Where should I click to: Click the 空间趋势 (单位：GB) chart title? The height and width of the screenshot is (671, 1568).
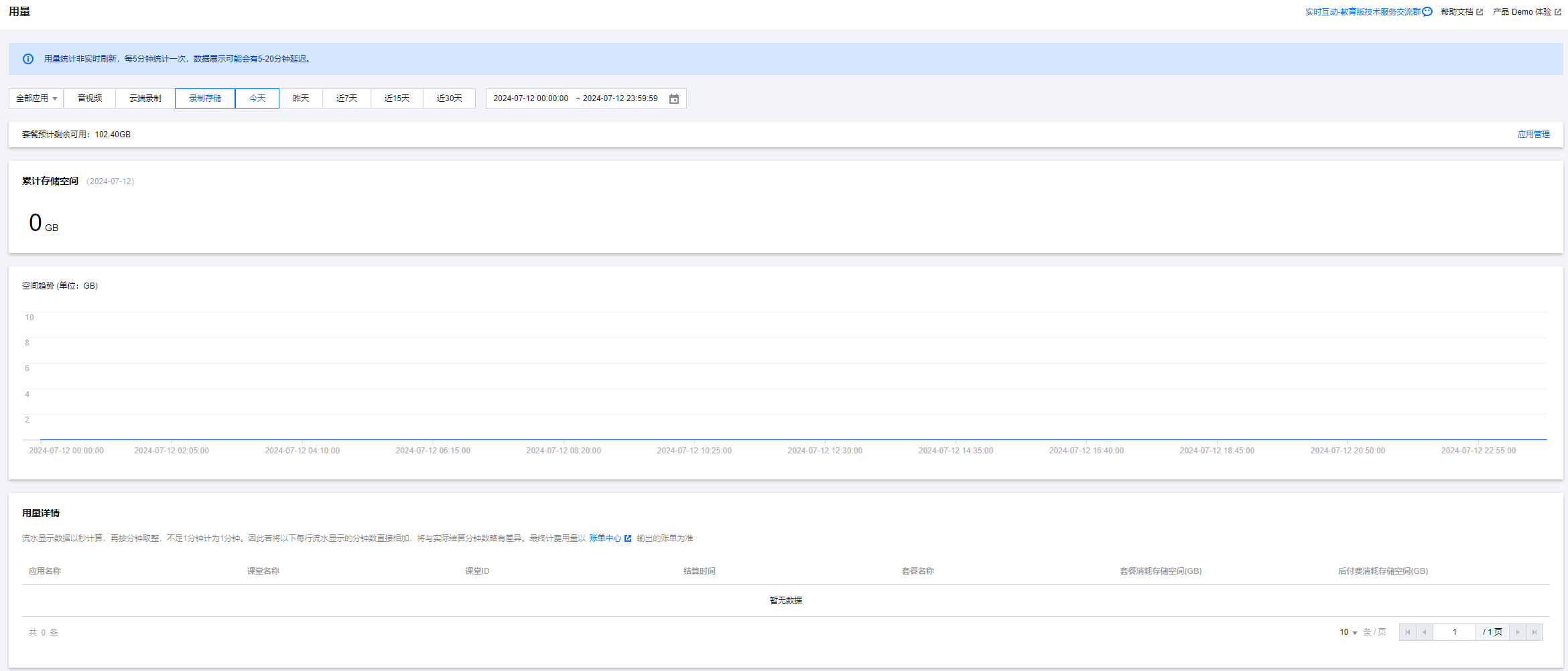(60, 286)
